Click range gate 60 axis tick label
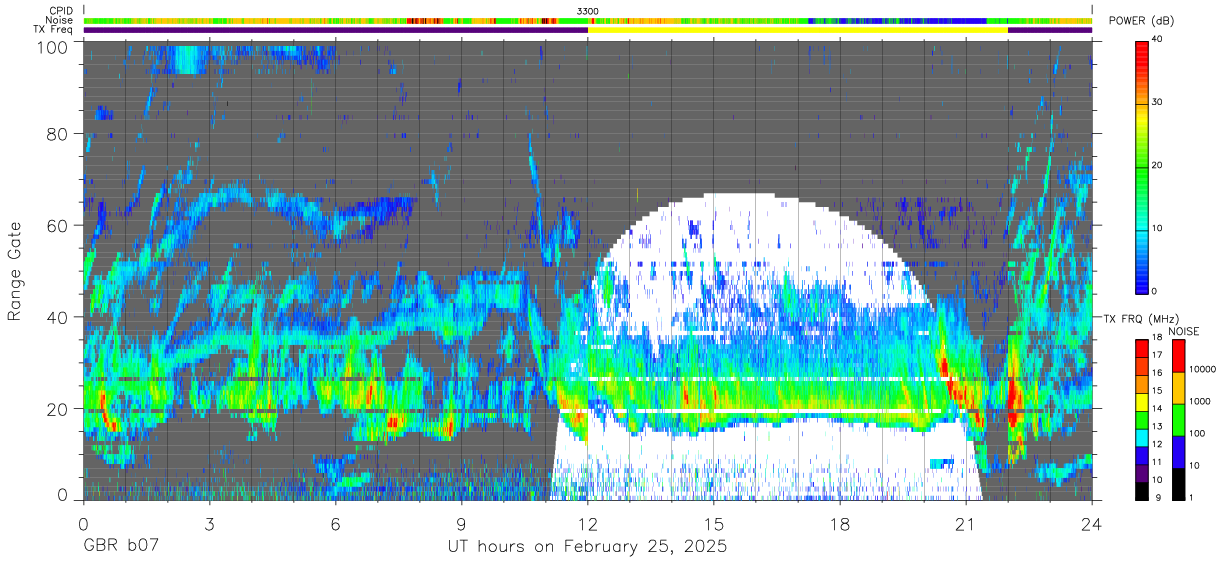Viewport: 1228px width, 567px height. pyautogui.click(x=56, y=226)
